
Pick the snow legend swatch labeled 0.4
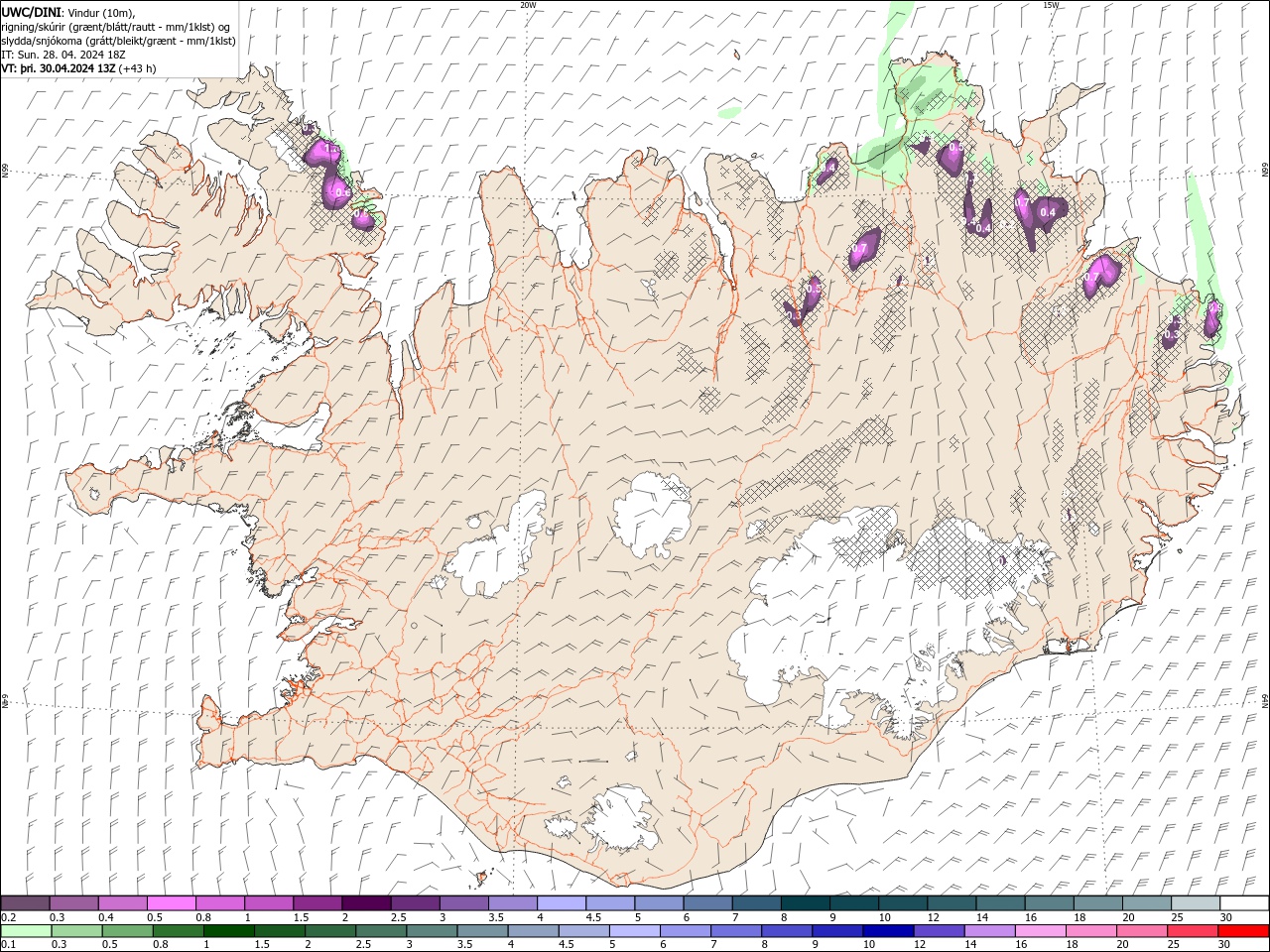[x=123, y=903]
